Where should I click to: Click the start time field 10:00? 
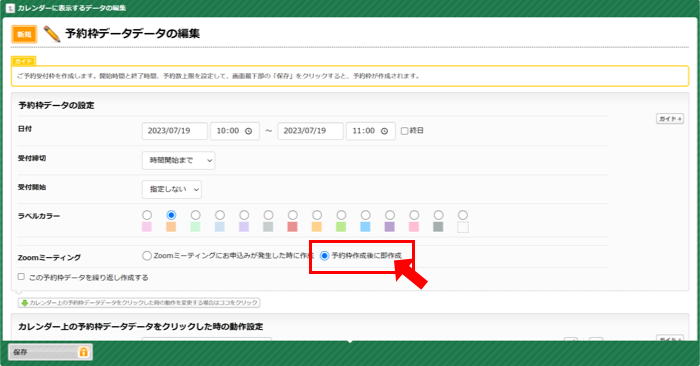tap(235, 131)
